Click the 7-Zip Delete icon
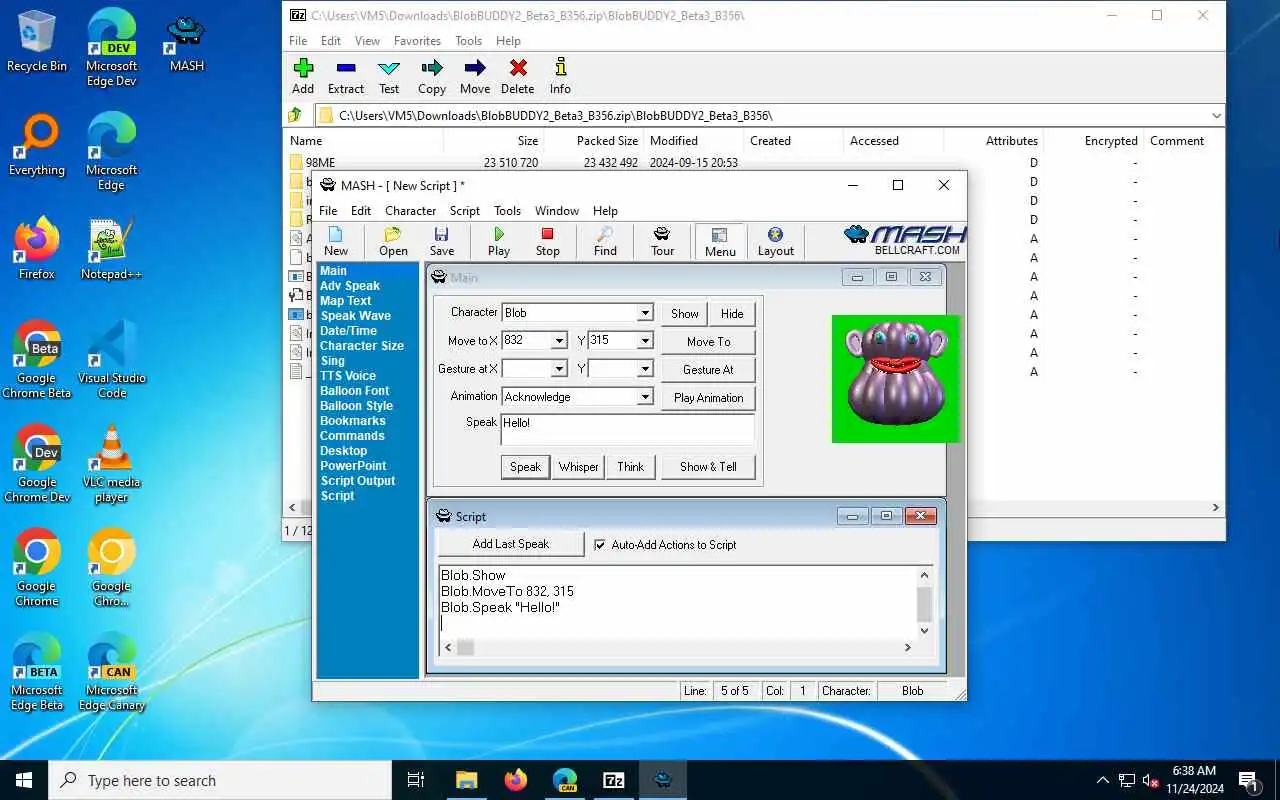This screenshot has width=1280, height=800. click(x=518, y=77)
